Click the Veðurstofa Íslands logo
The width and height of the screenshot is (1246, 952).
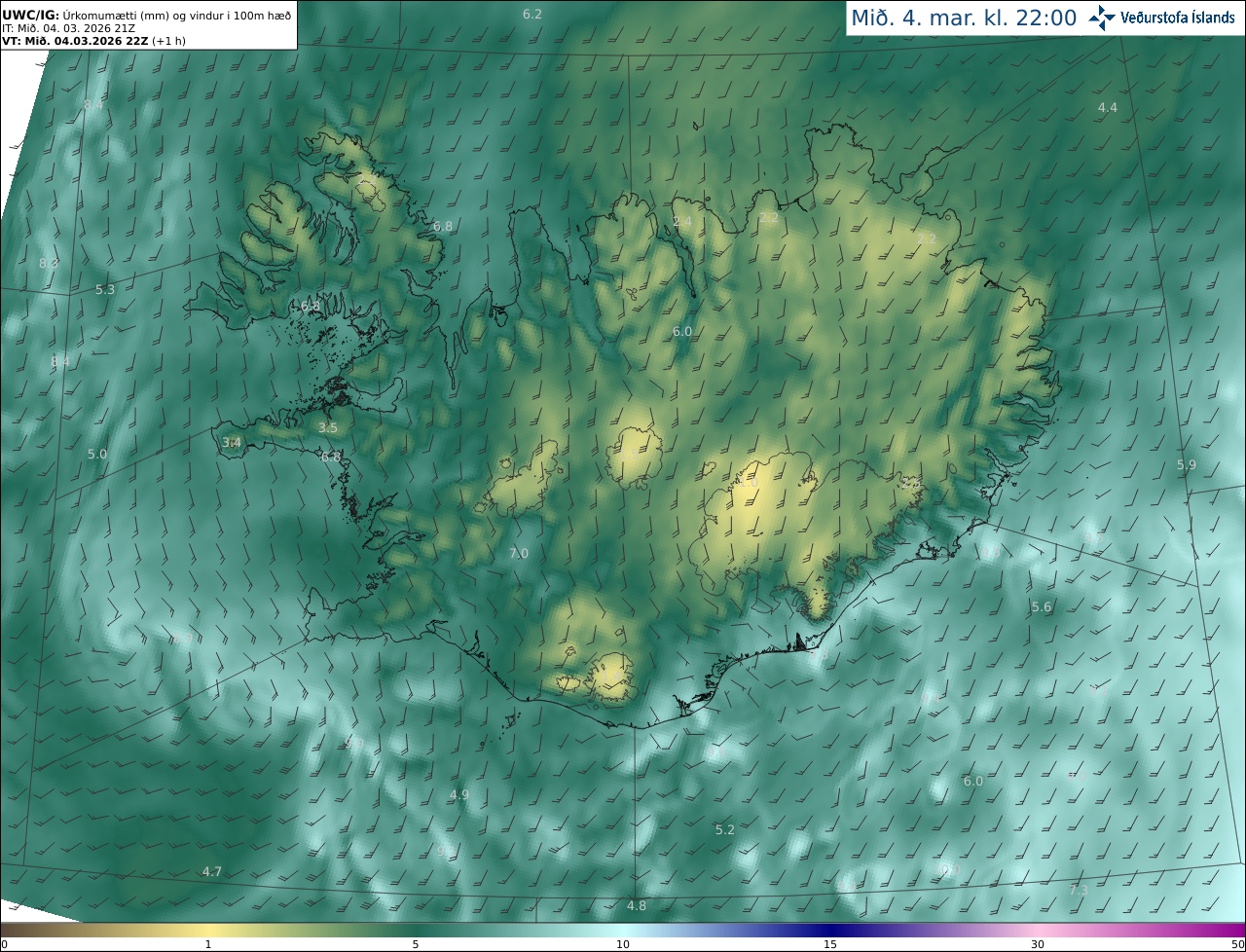coord(1161,18)
